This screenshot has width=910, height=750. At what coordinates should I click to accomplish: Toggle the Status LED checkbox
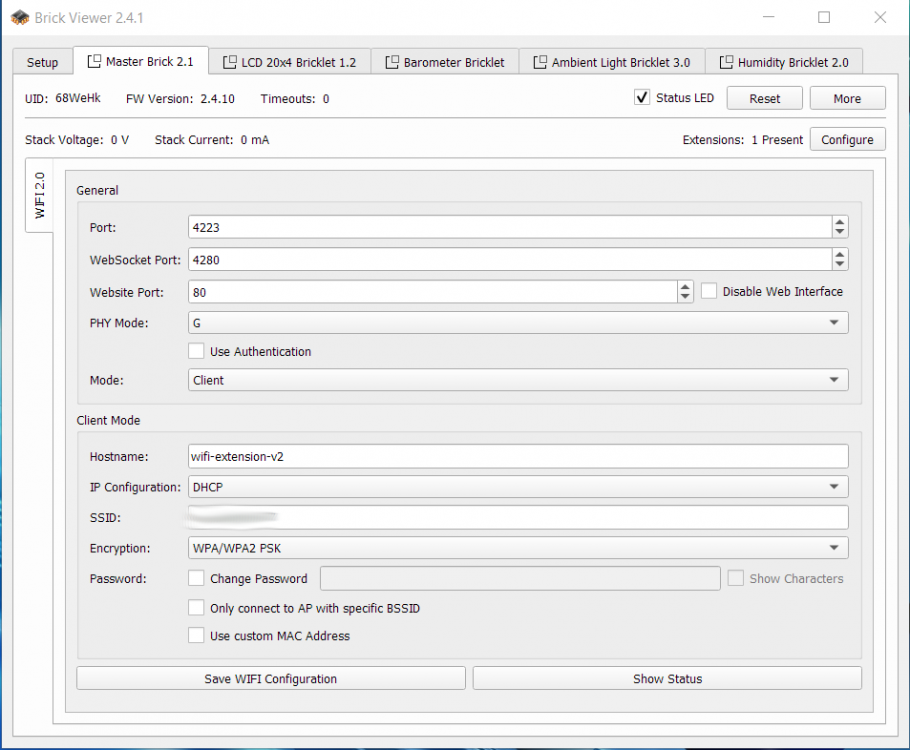(x=643, y=98)
